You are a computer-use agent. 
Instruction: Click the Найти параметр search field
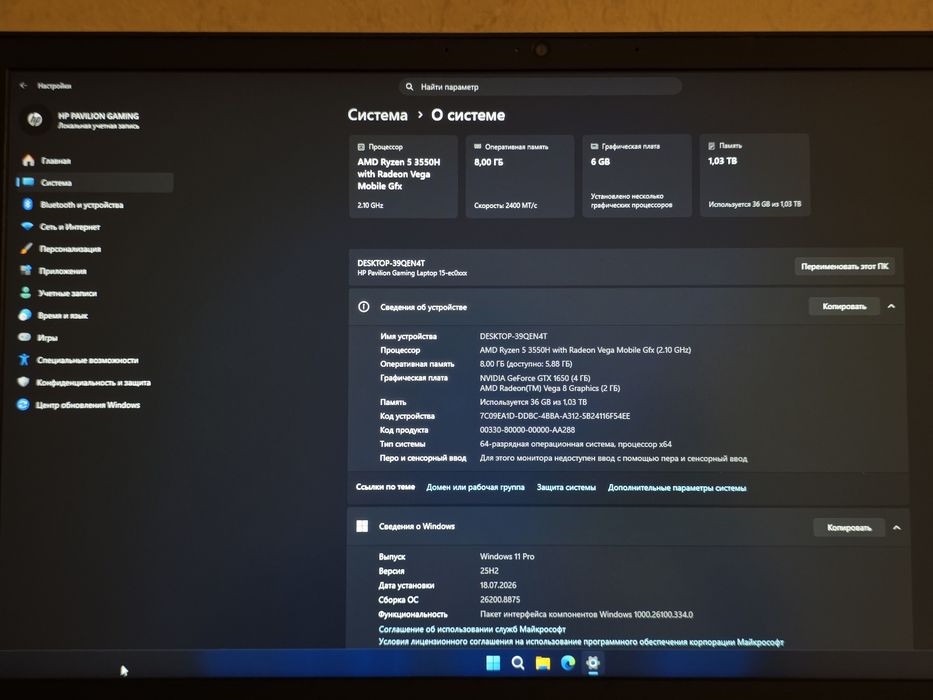540,87
